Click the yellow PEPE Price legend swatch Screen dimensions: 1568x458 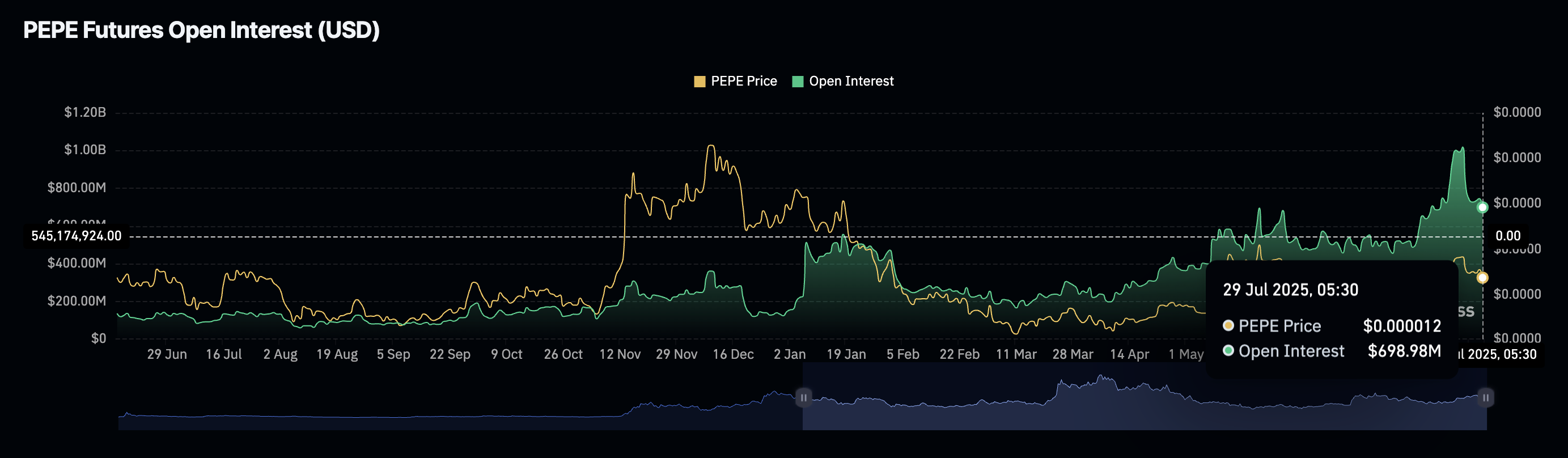[x=700, y=82]
